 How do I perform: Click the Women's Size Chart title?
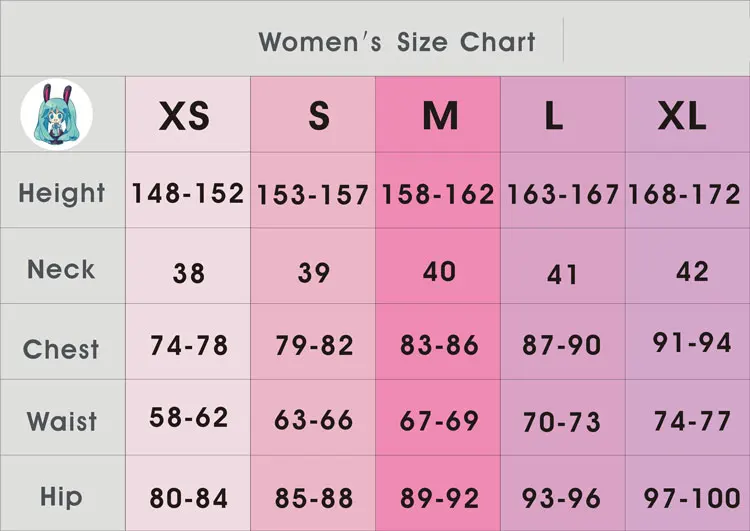[397, 42]
